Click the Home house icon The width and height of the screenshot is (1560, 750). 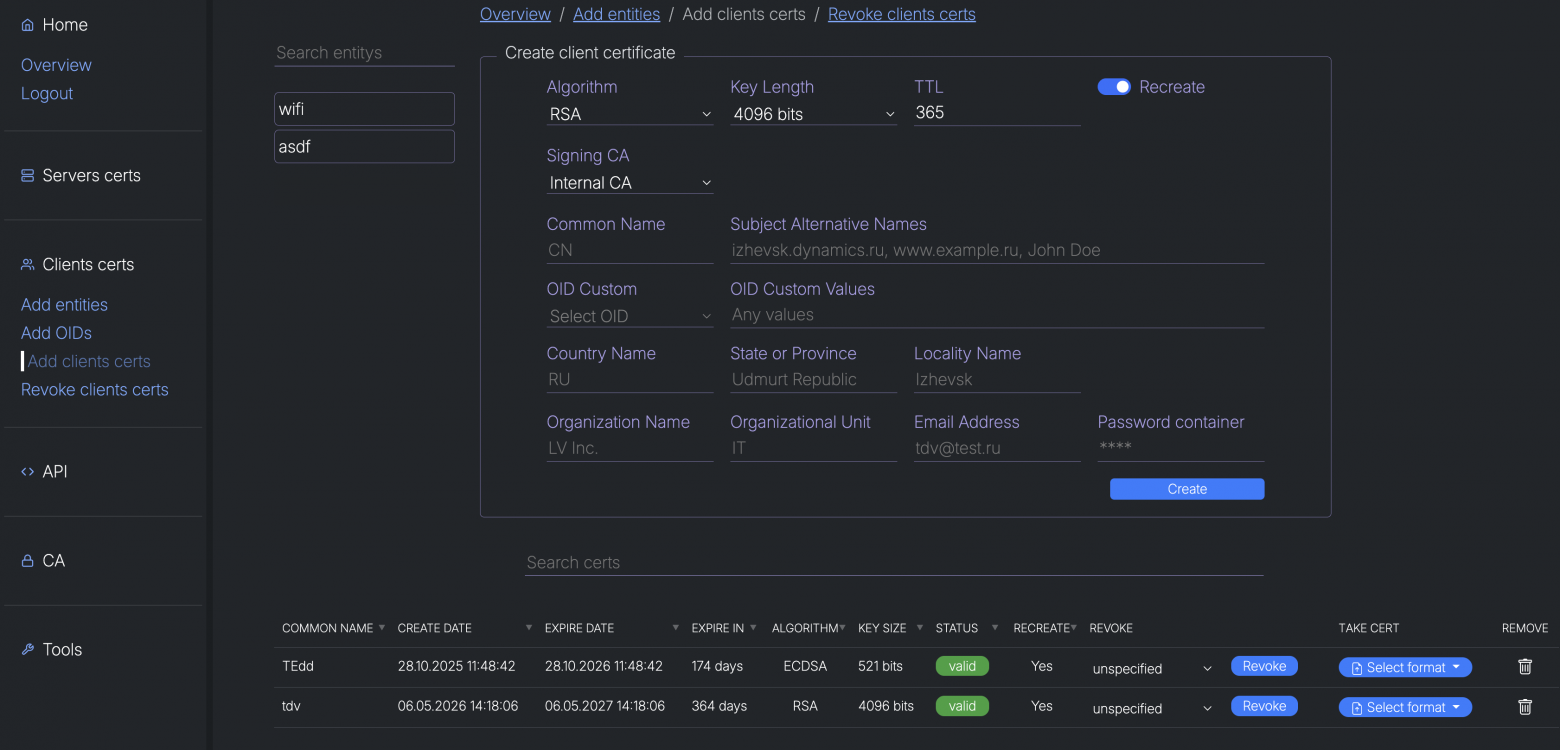[x=27, y=25]
